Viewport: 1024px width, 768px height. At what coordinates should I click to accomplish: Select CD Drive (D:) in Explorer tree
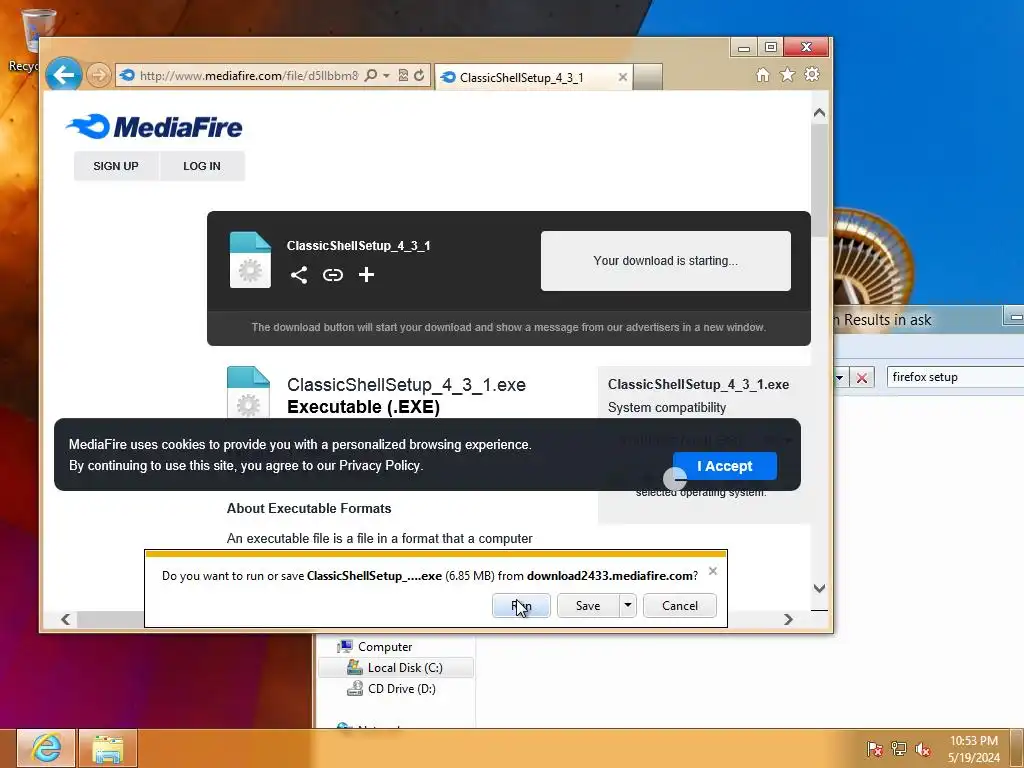tap(391, 688)
